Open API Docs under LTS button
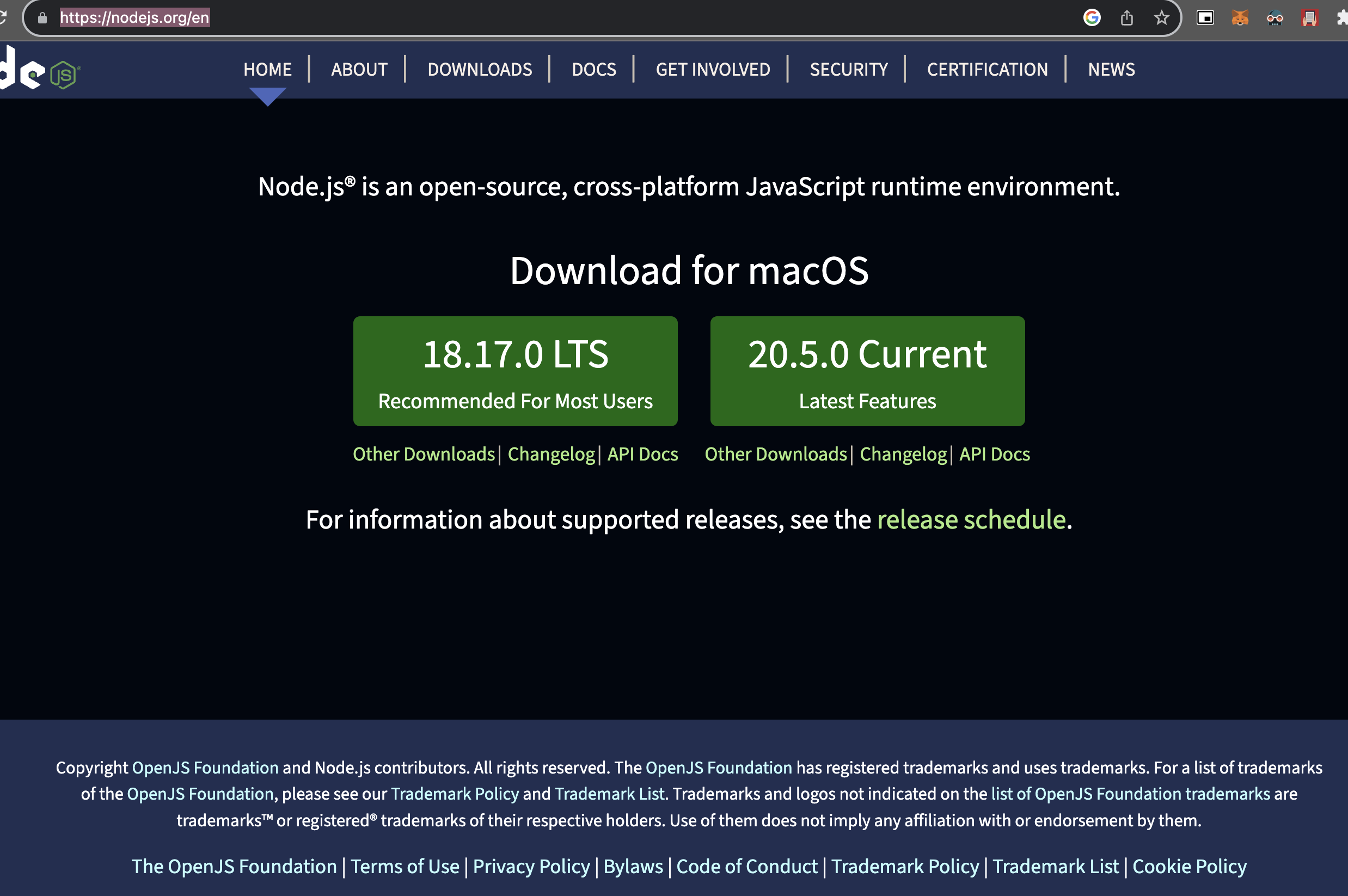The image size is (1348, 896). point(642,455)
